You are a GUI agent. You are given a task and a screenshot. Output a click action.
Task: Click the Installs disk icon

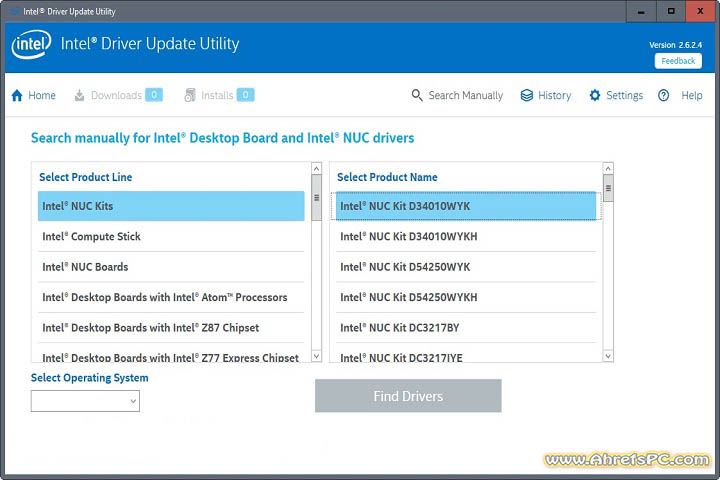pyautogui.click(x=190, y=95)
